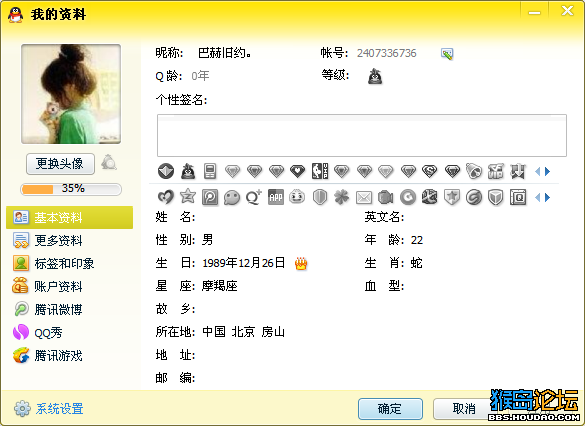Click the NBA VIP badge icon

point(320,171)
